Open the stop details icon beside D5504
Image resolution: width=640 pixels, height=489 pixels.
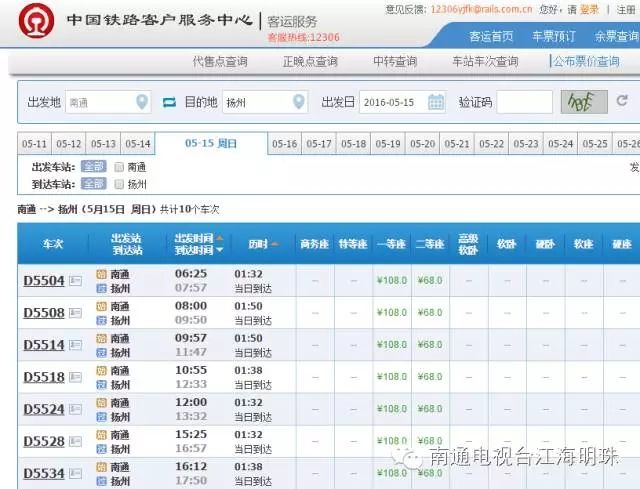coord(76,283)
